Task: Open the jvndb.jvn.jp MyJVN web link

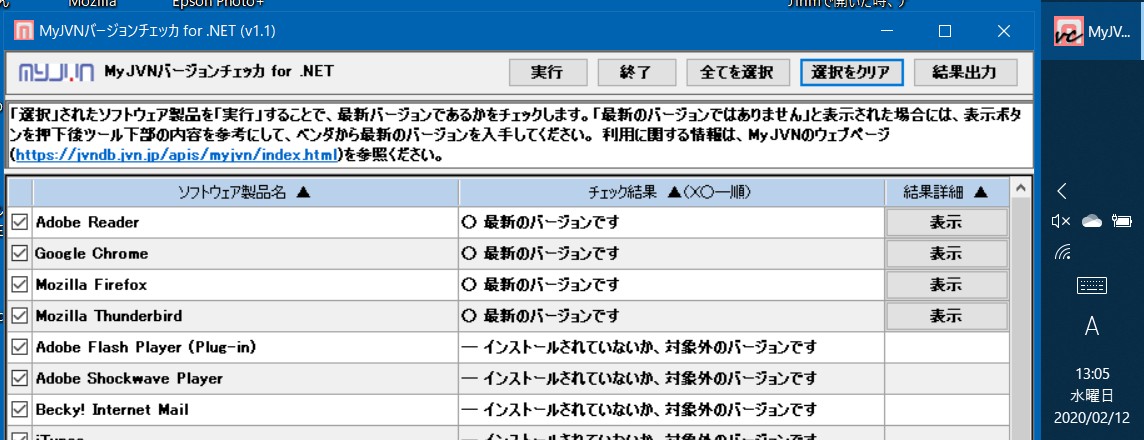Action: tap(178, 155)
